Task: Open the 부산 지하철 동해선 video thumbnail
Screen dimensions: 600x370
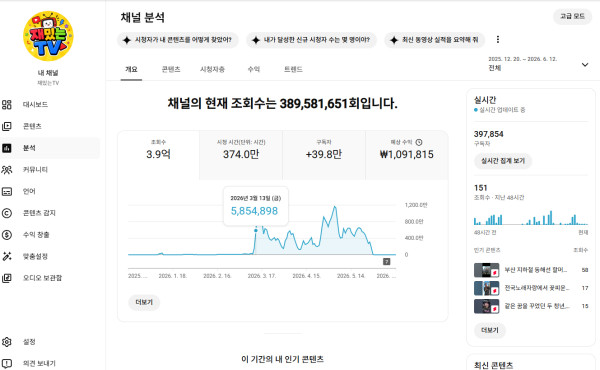Action: [486, 270]
